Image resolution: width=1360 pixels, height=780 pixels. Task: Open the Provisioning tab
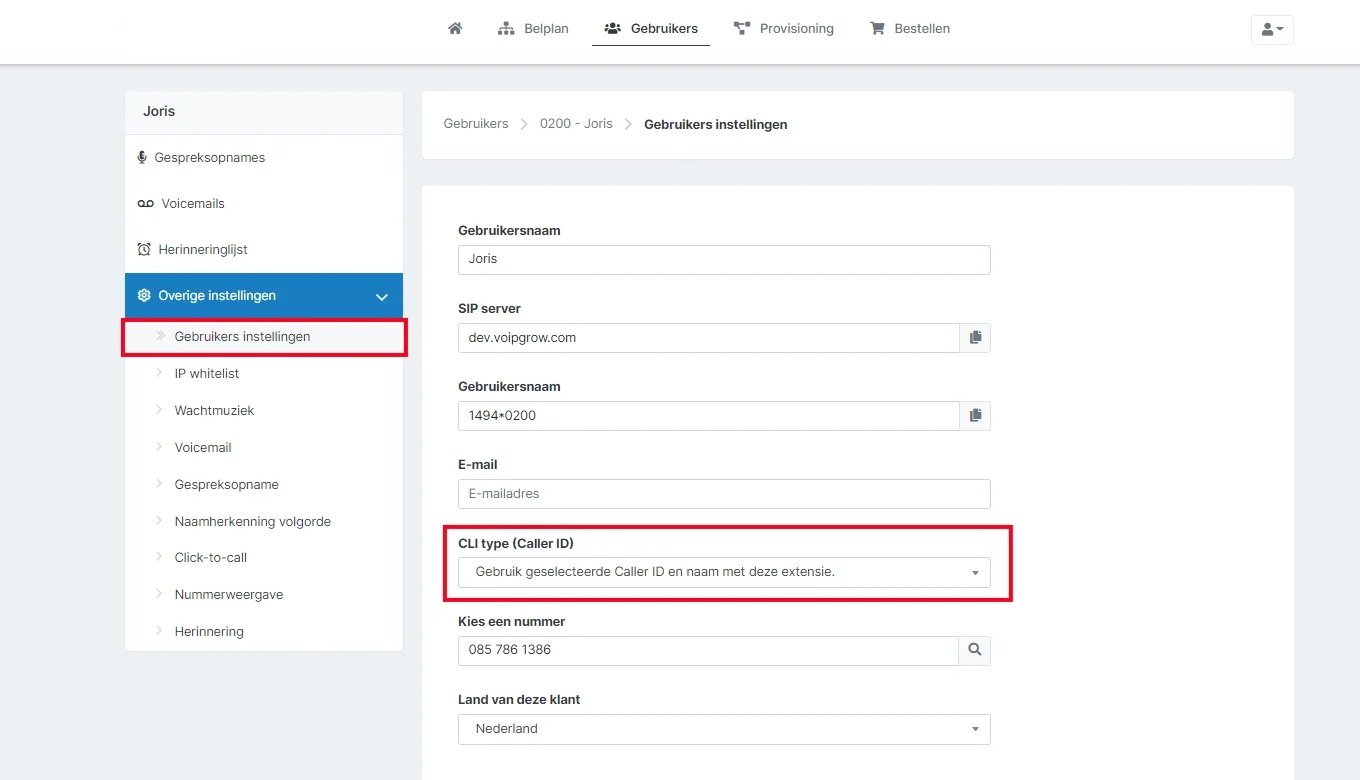pos(784,28)
